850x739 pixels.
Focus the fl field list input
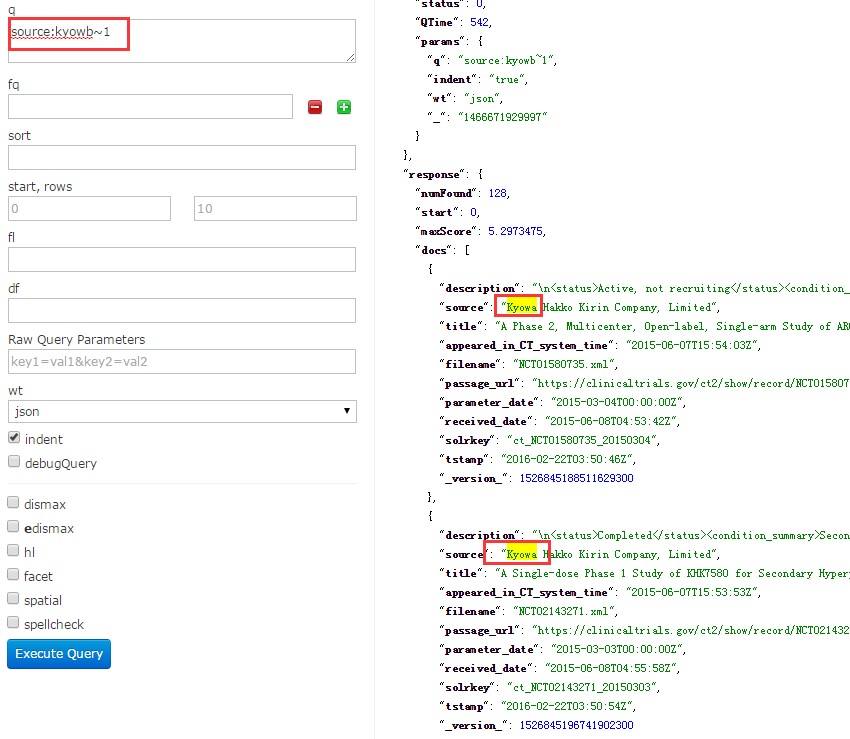[x=182, y=259]
